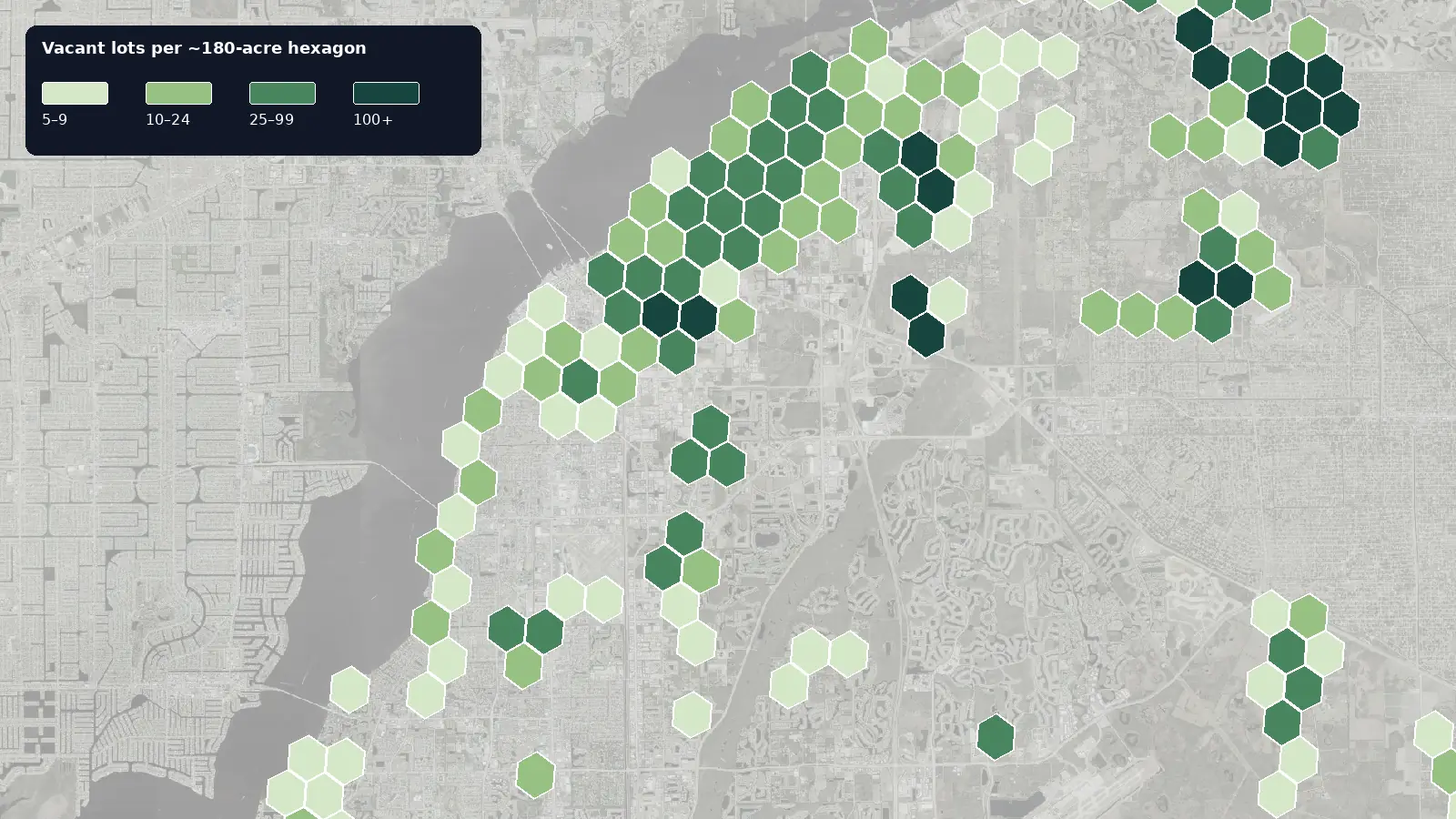Click the '100+' legend label
The height and width of the screenshot is (819, 1456).
pos(372,119)
